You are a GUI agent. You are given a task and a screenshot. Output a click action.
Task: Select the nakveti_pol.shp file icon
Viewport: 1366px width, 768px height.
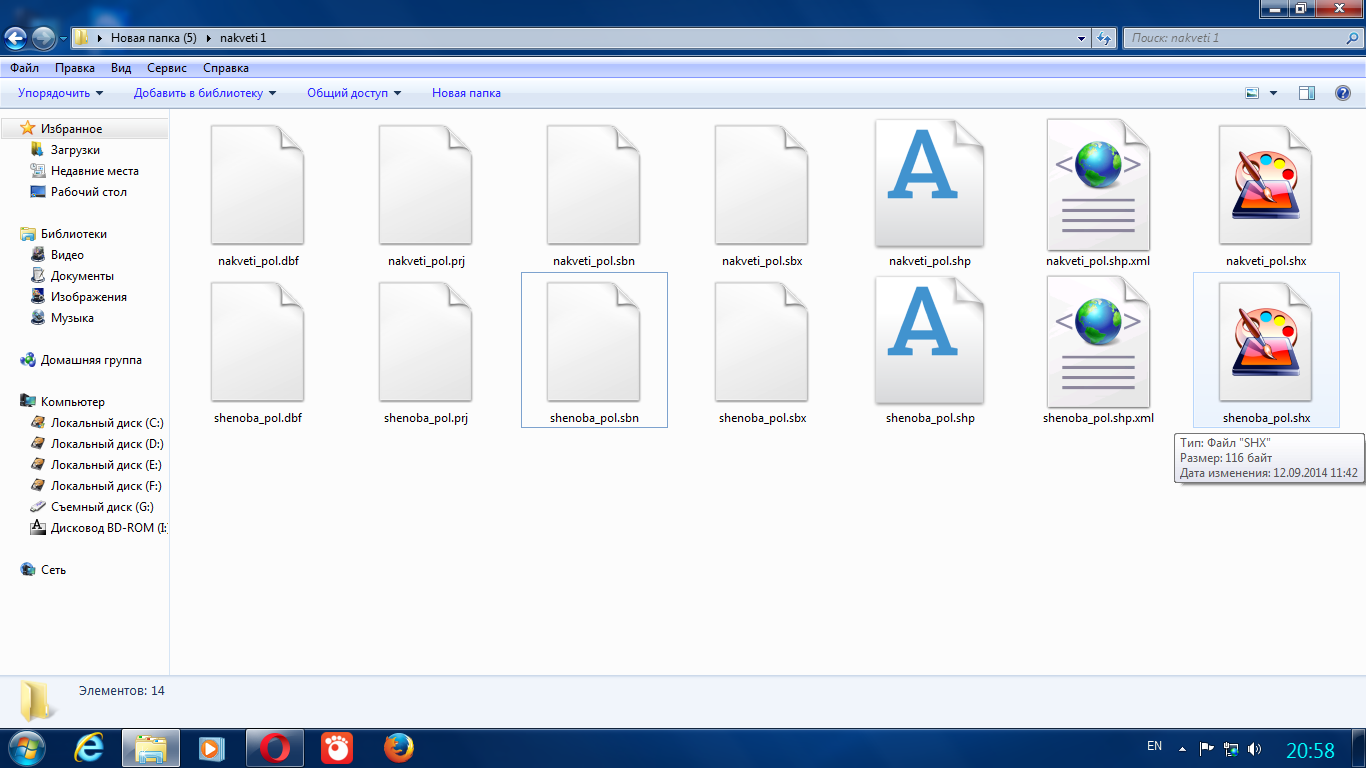click(x=930, y=184)
